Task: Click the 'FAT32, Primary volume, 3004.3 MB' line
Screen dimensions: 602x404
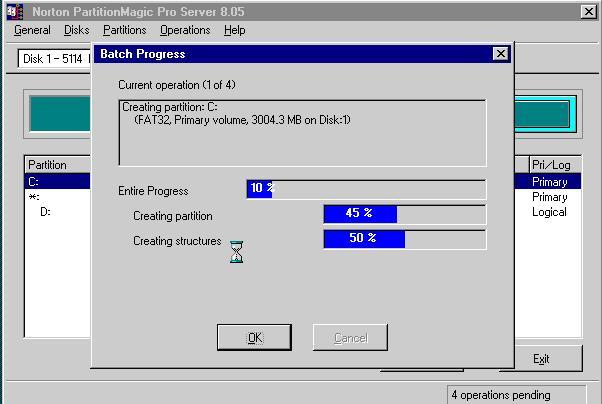Action: click(242, 120)
